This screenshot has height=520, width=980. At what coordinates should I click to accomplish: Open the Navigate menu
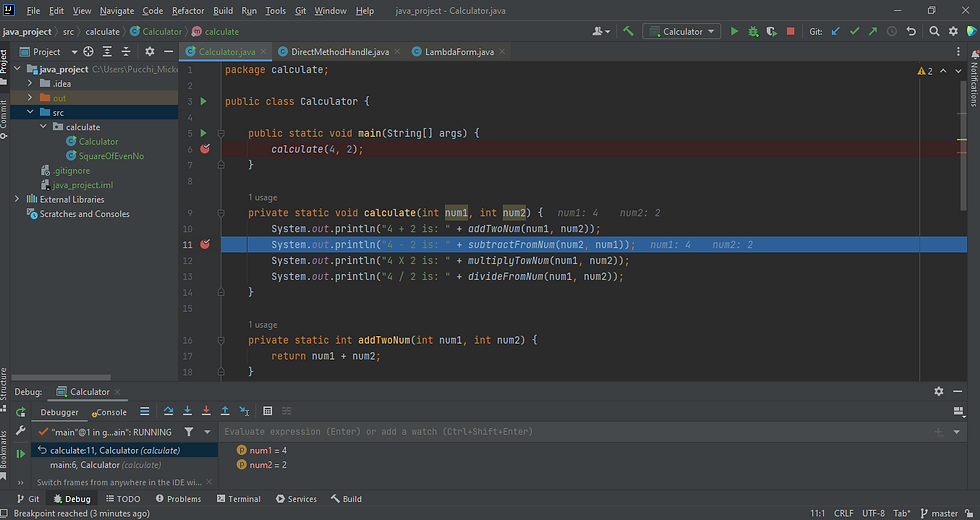click(117, 11)
